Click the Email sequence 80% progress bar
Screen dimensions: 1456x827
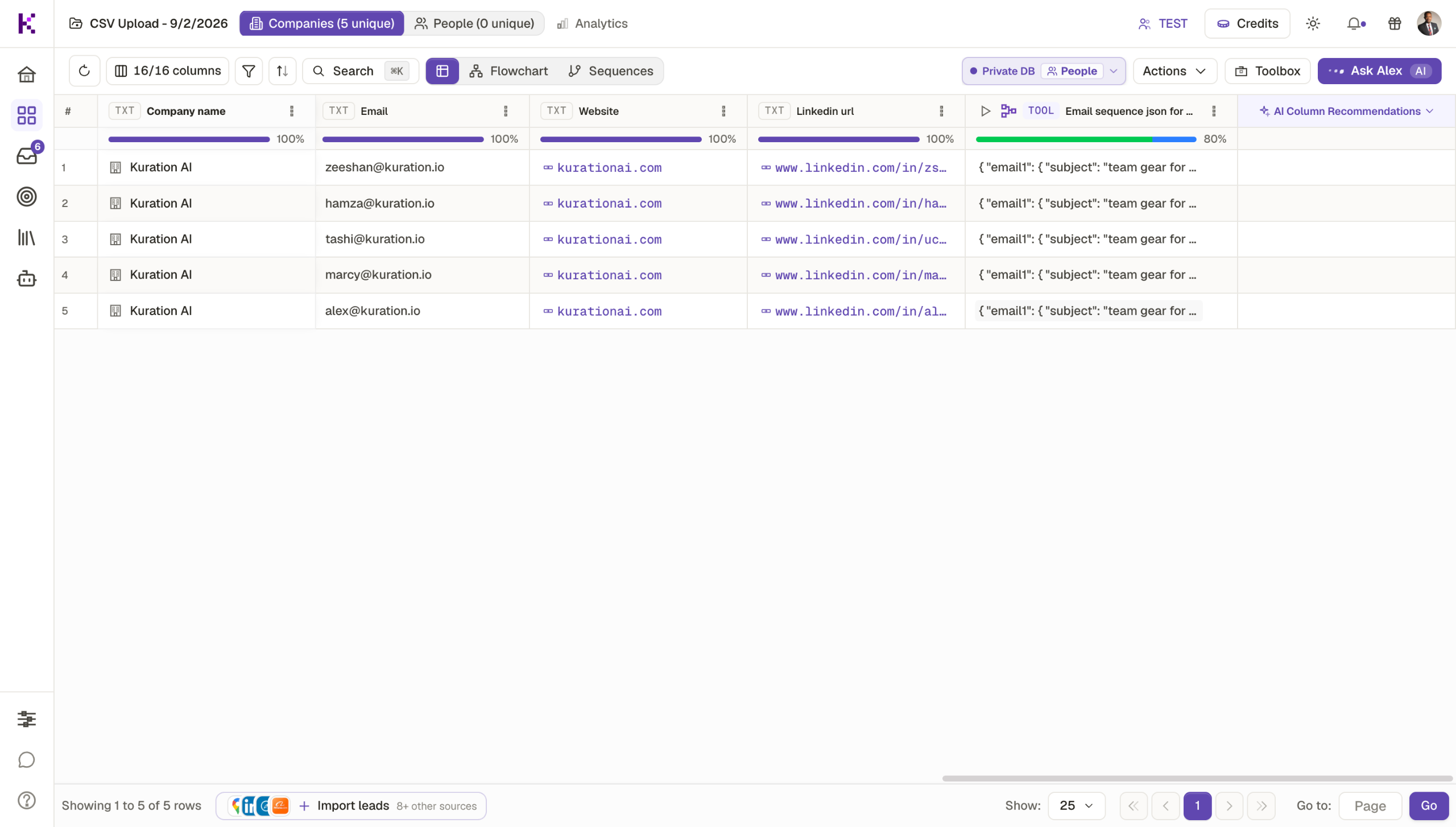(1086, 139)
